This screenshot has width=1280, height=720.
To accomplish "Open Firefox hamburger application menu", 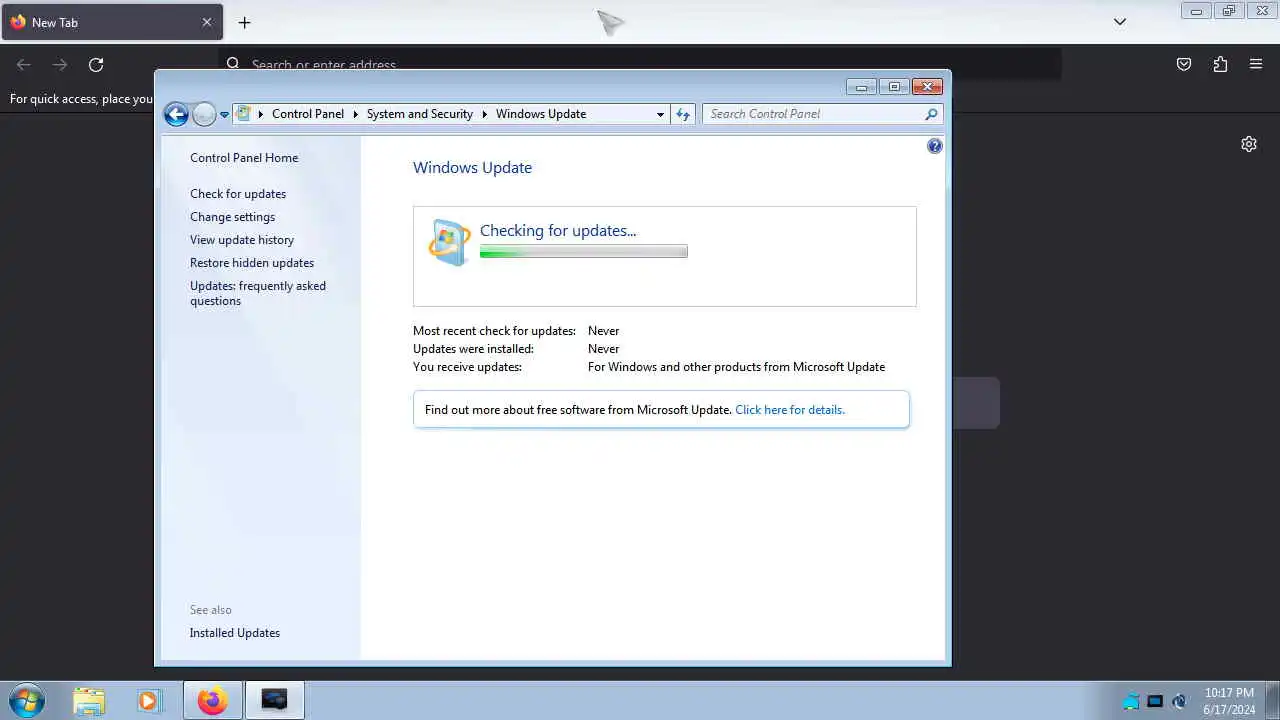I will tap(1256, 64).
